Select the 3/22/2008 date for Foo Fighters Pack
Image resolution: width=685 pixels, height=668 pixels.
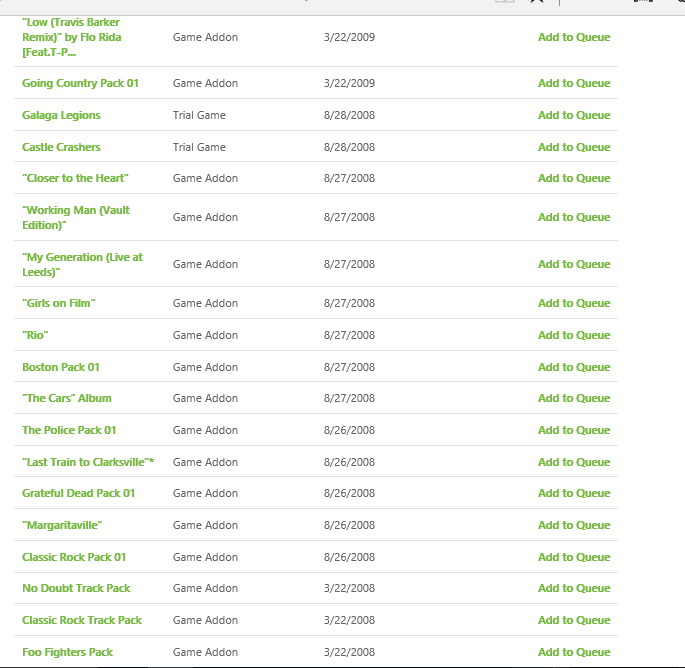click(349, 652)
